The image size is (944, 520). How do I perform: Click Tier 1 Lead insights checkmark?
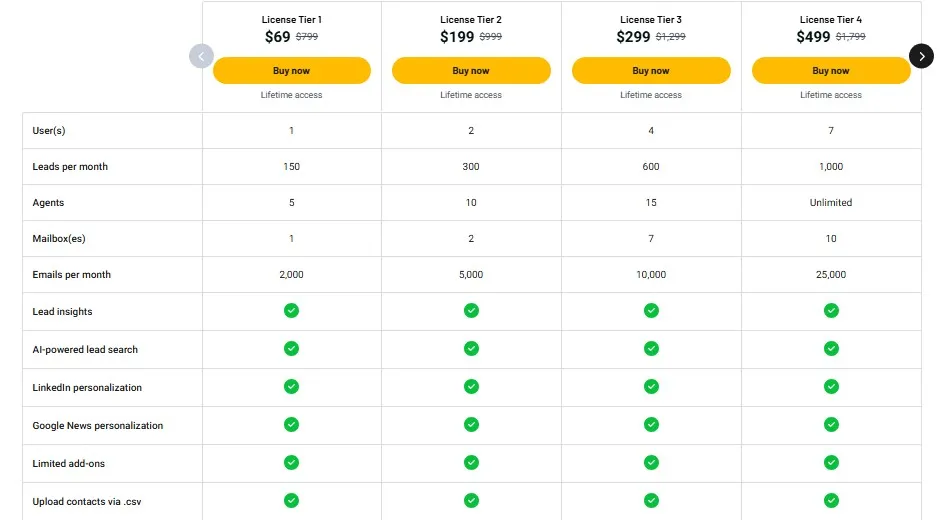[291, 311]
